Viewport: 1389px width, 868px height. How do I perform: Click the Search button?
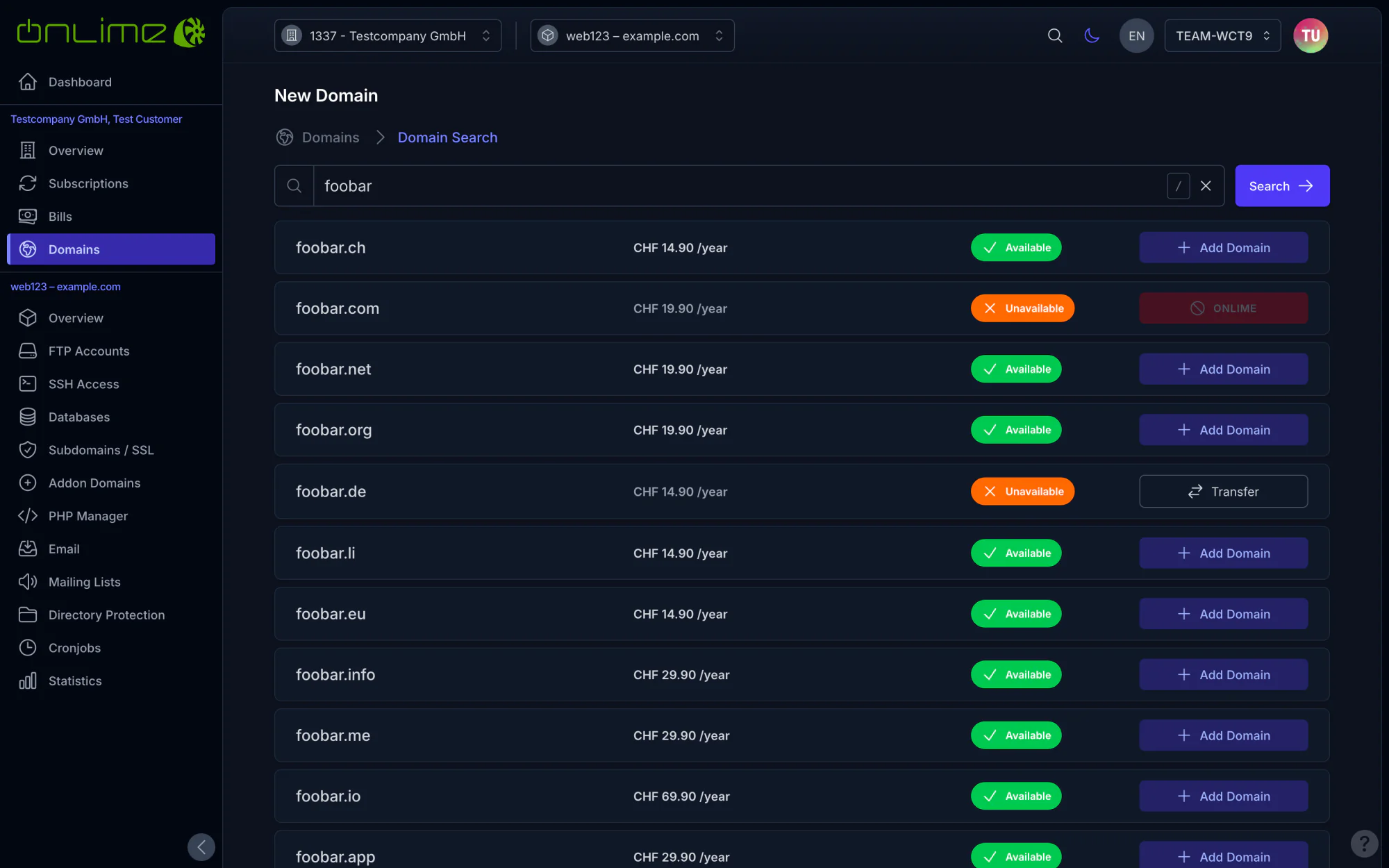click(1282, 185)
